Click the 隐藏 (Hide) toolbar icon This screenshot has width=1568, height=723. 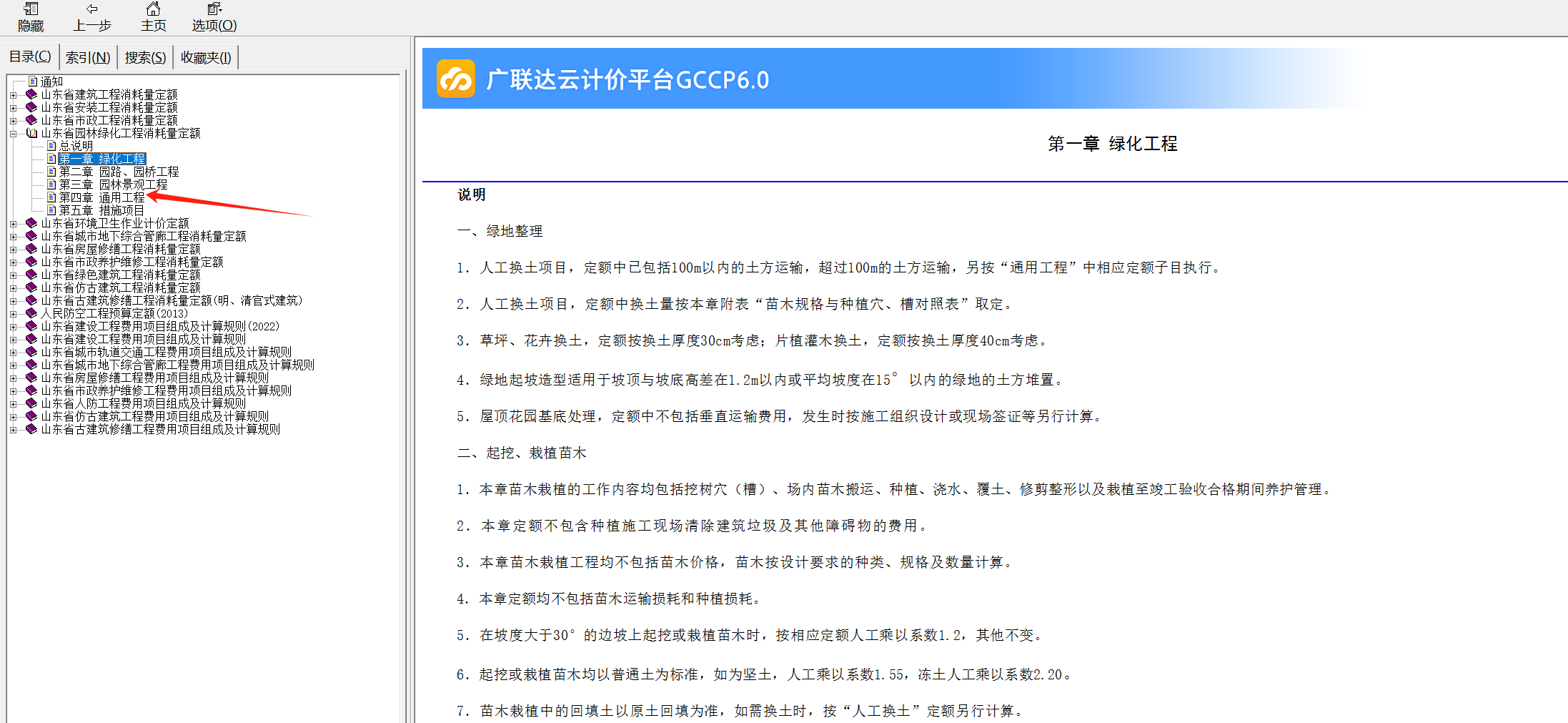click(x=31, y=9)
